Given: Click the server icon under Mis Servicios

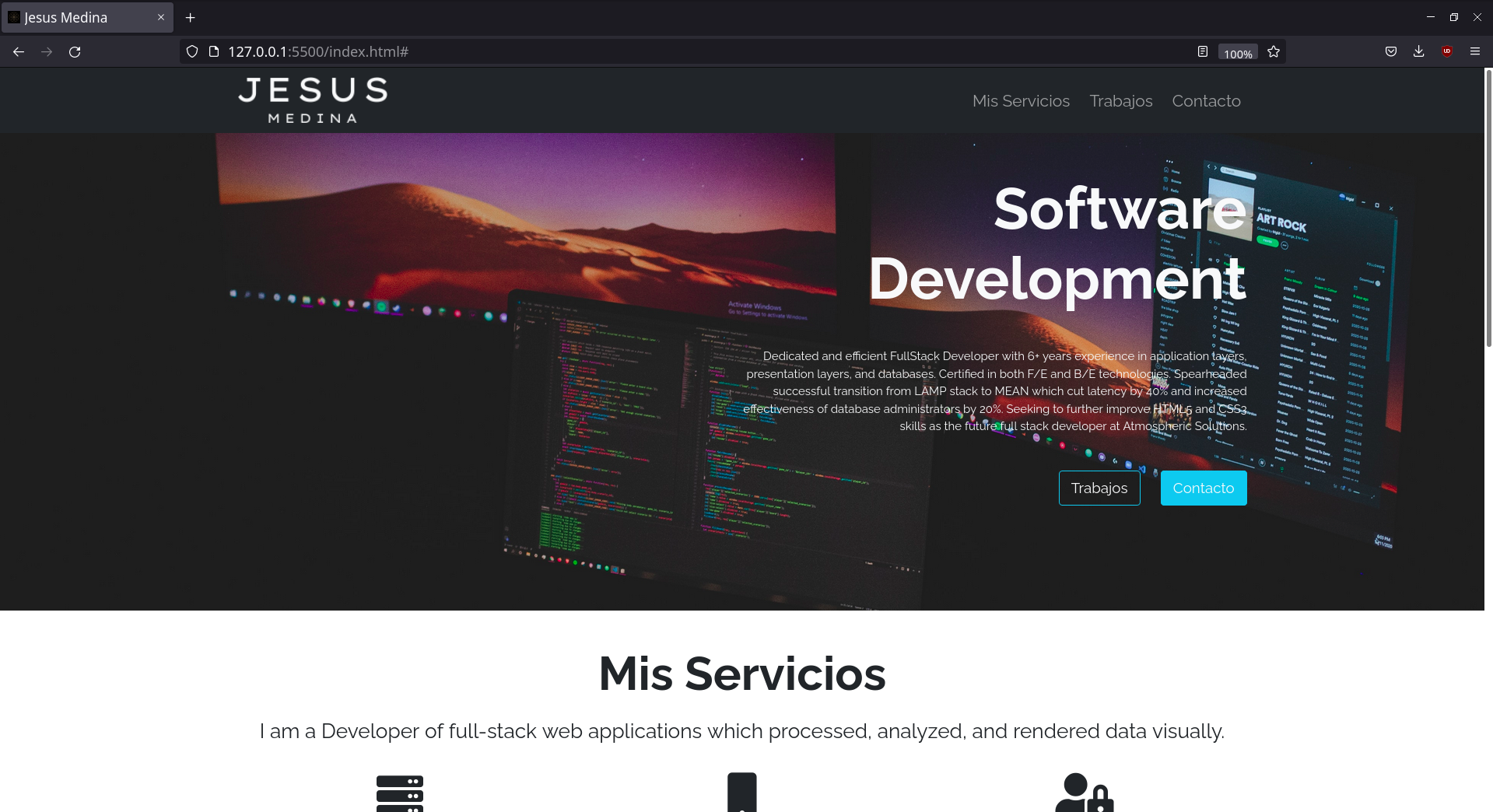Looking at the screenshot, I should pyautogui.click(x=400, y=793).
